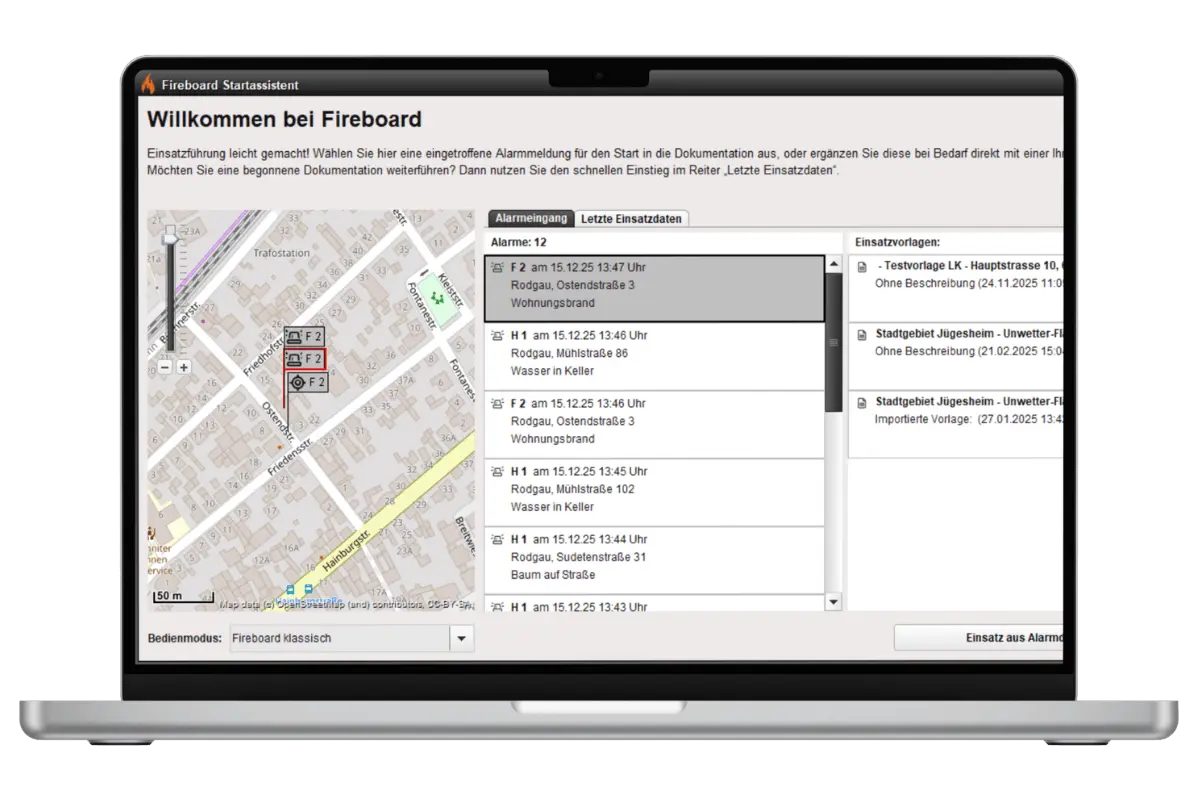The width and height of the screenshot is (1200, 800).
Task: Click the Fireboard klassisch combo box field
Action: click(340, 638)
